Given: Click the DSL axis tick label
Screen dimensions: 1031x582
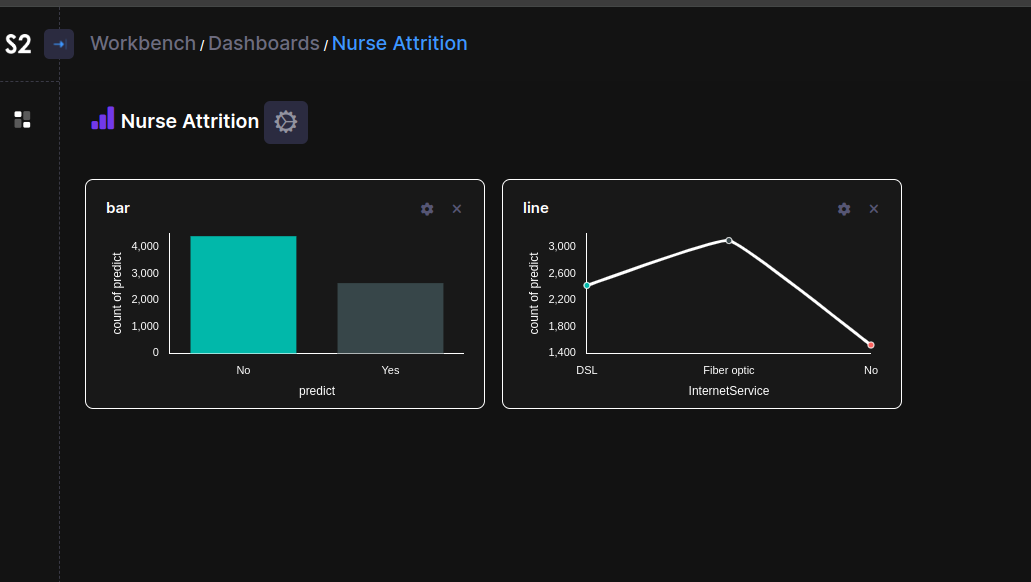Looking at the screenshot, I should click(587, 370).
